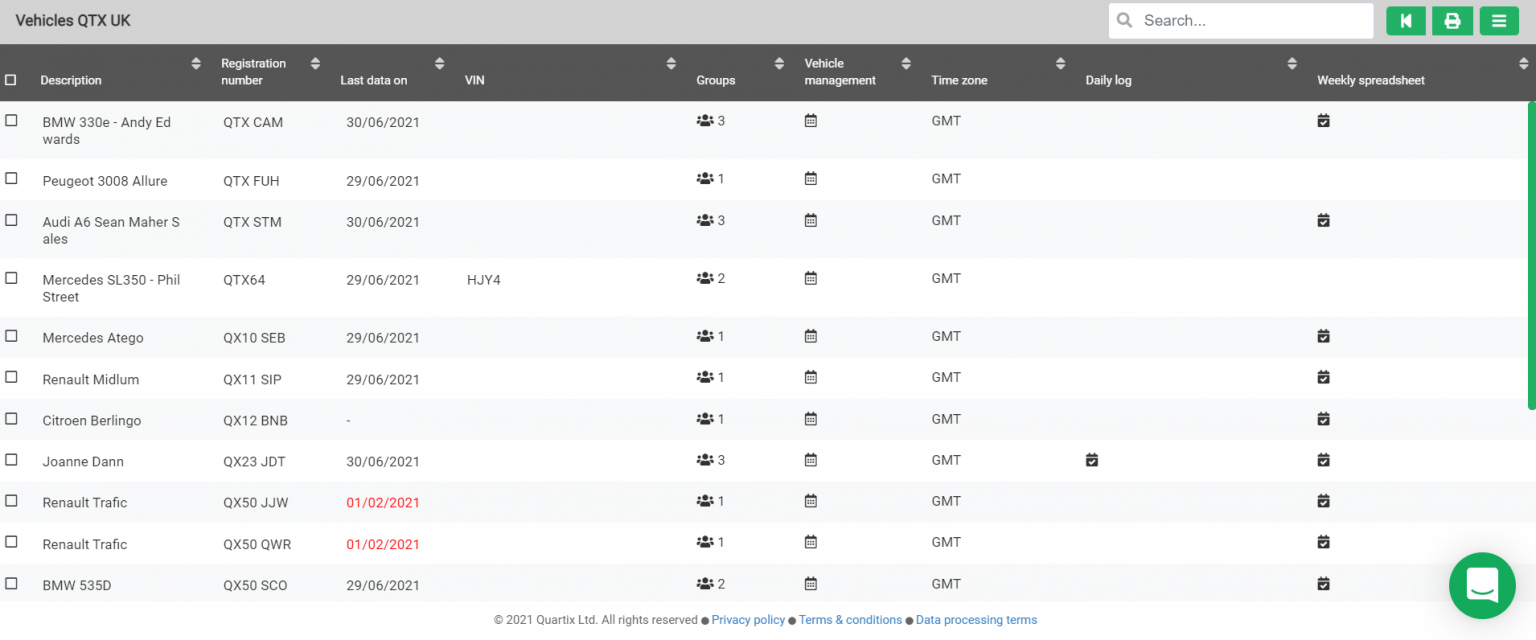Click the groups icon for Mercedes SL350
Screen dimensions: 1536x640
pyautogui.click(x=705, y=278)
